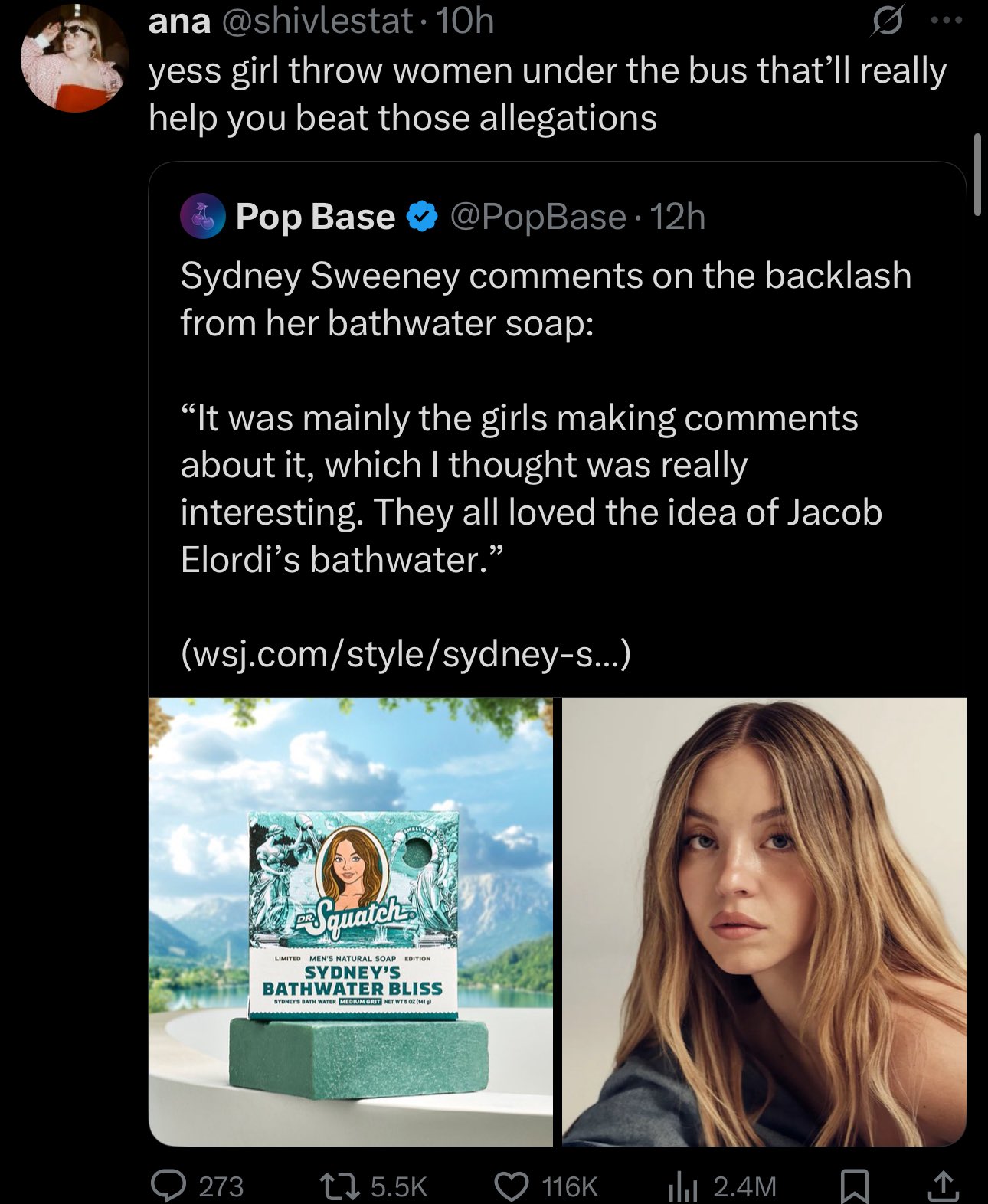Open Pop Base profile avatar
This screenshot has height=1204, width=988.
[x=203, y=217]
